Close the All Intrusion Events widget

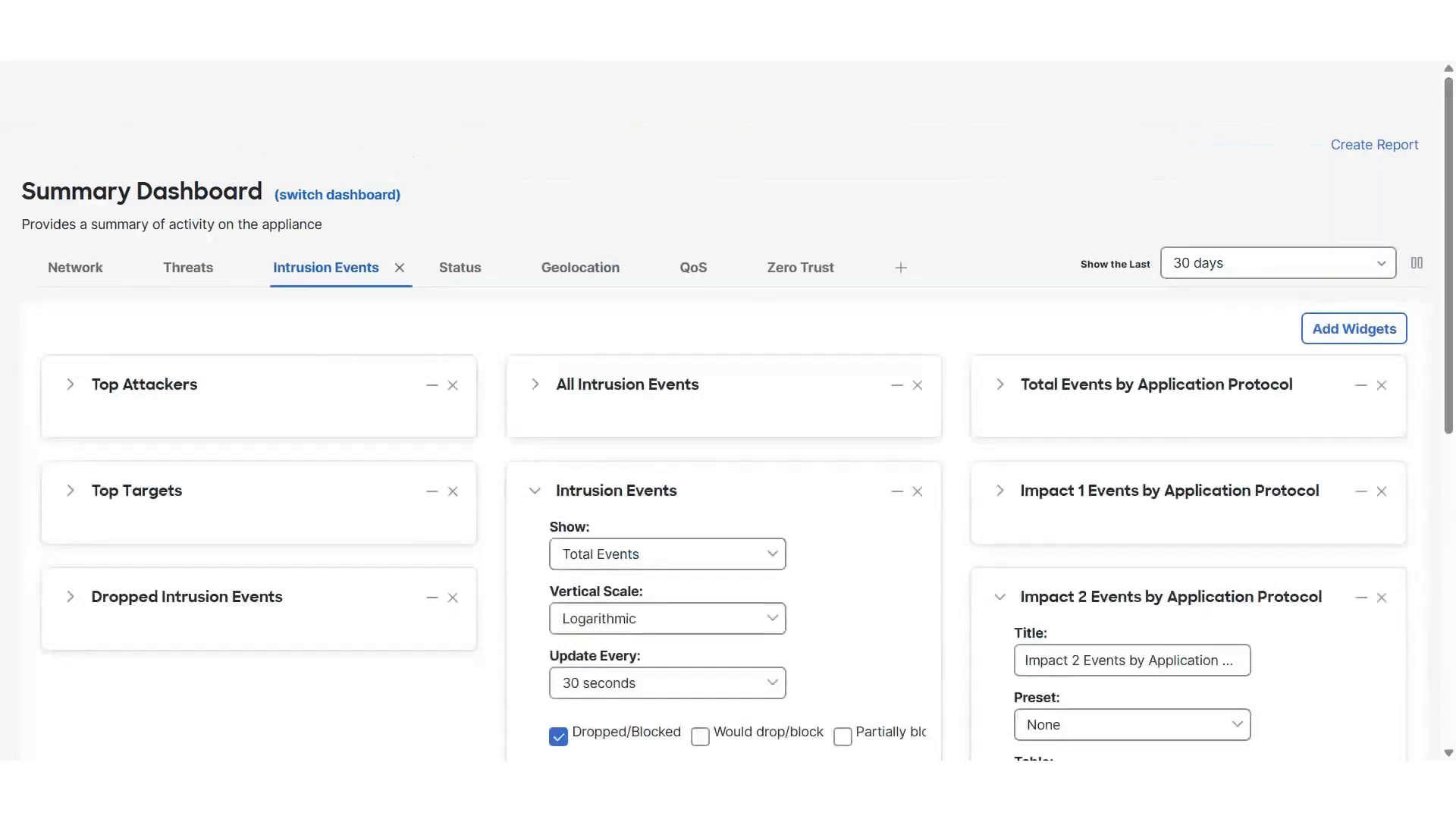click(918, 385)
